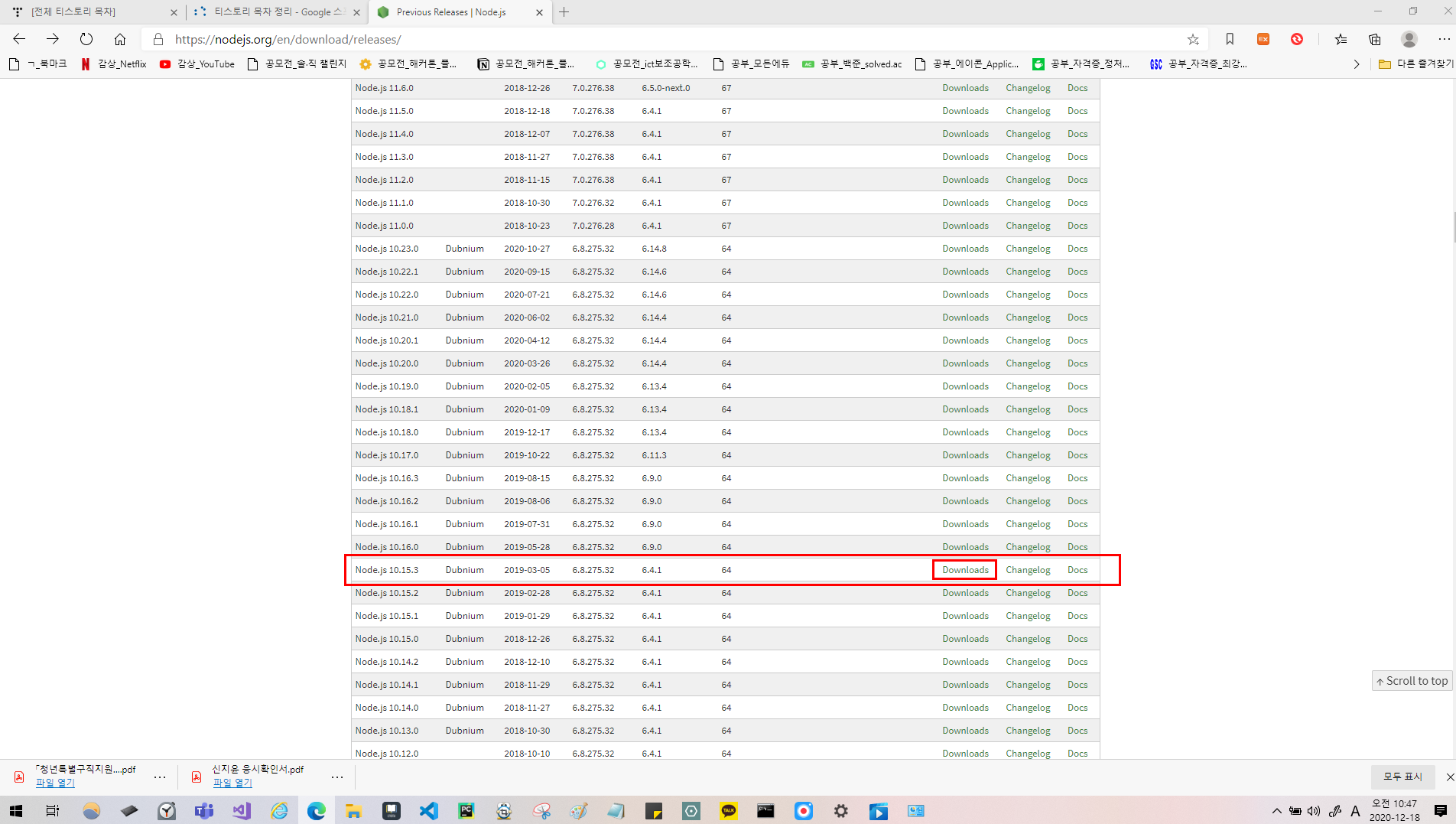Click Downloads for Node.js 11.6.0
1456x824 pixels.
965,88
